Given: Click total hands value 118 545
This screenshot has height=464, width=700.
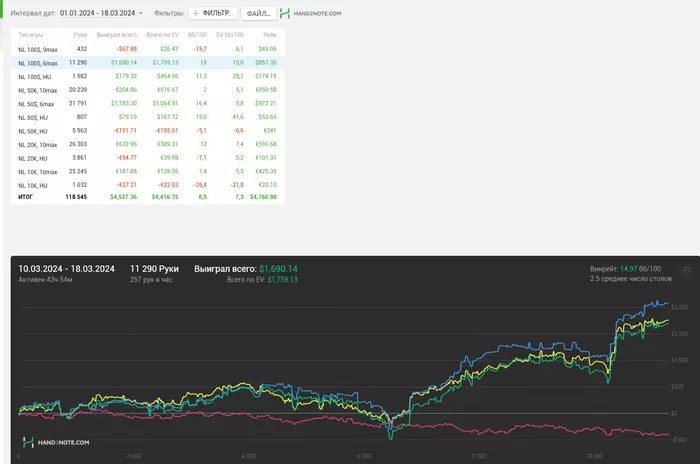Looking at the screenshot, I should click(x=76, y=197).
